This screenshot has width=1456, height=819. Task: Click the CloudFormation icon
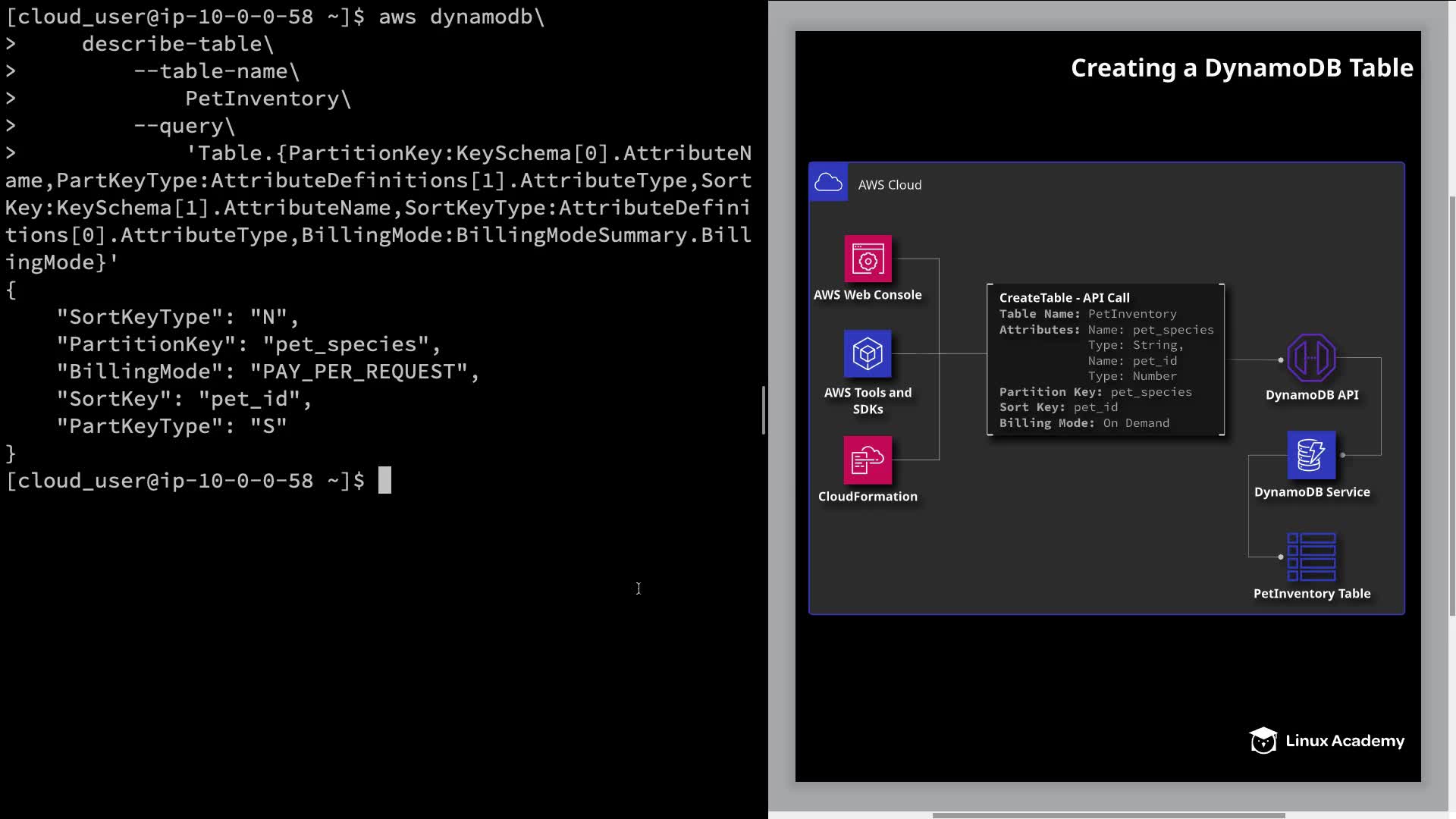(x=868, y=460)
